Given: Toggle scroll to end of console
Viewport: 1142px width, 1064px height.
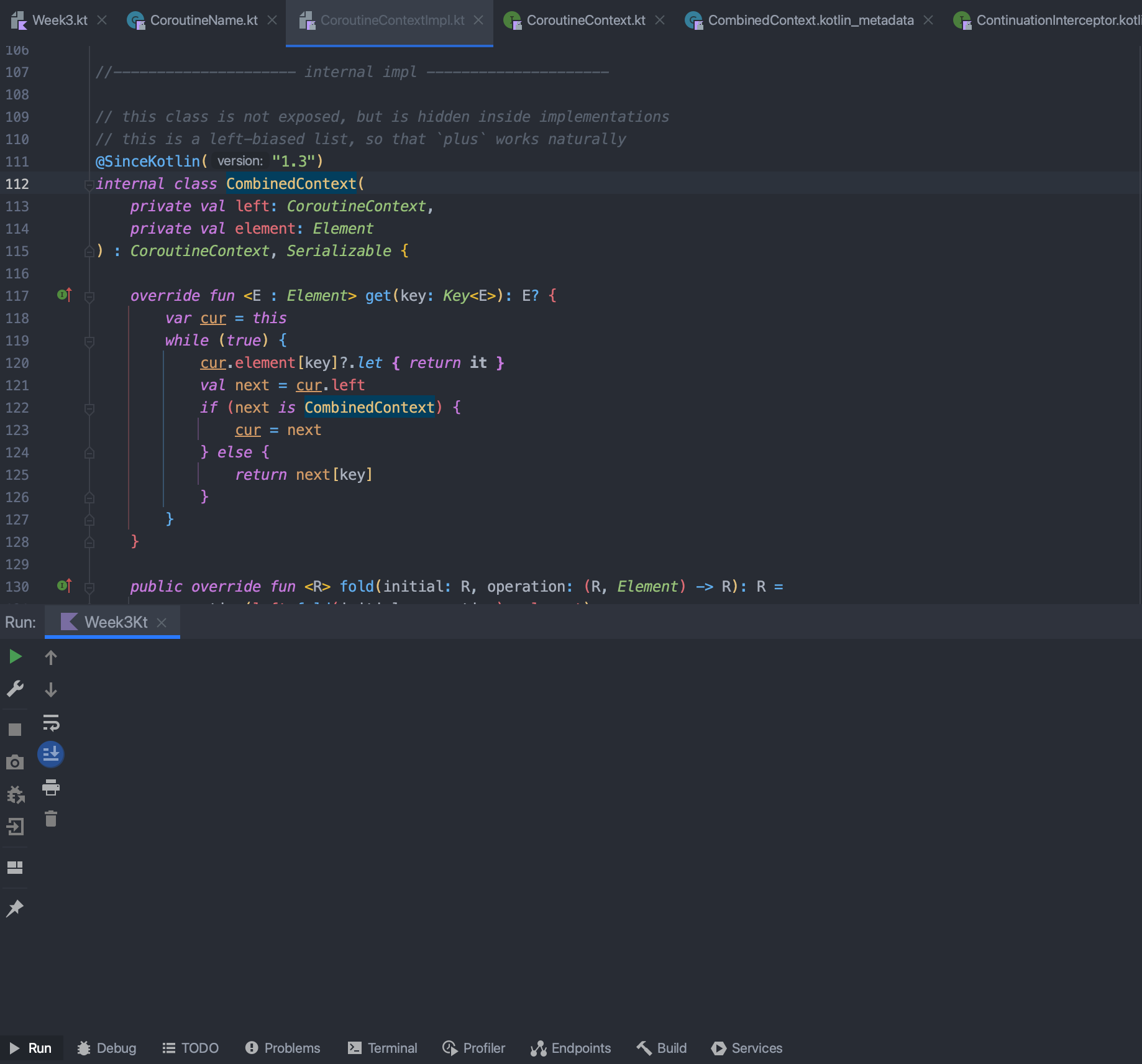Looking at the screenshot, I should (x=51, y=754).
